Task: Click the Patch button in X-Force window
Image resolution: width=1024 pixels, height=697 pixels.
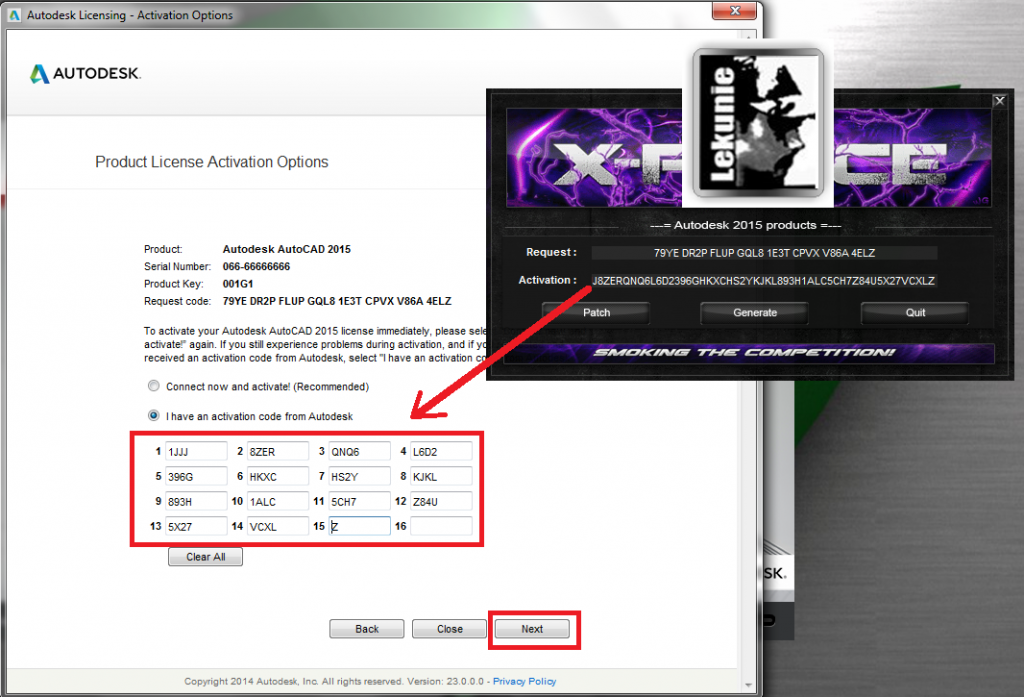Action: pos(596,313)
